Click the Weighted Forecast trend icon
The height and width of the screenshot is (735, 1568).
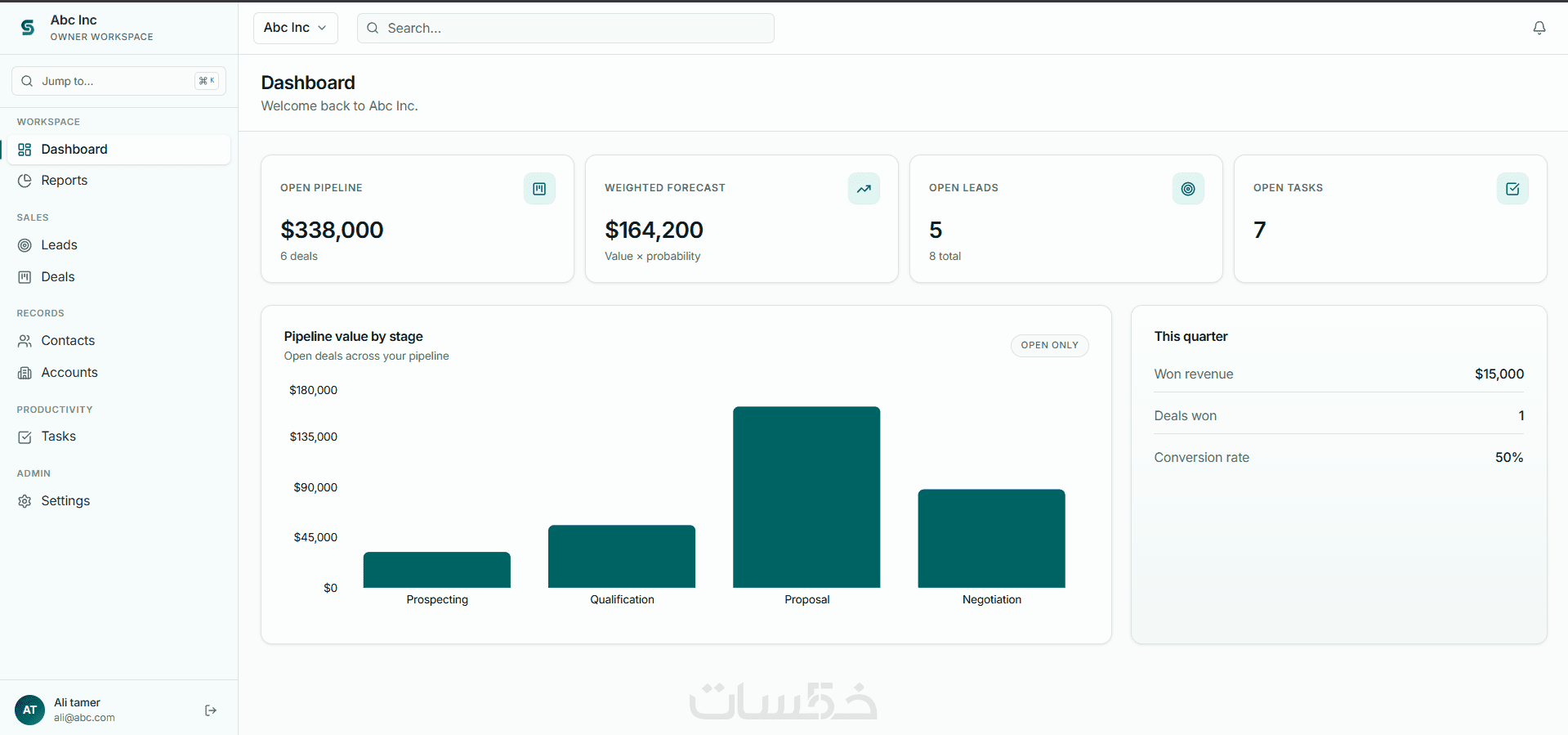pyautogui.click(x=864, y=189)
